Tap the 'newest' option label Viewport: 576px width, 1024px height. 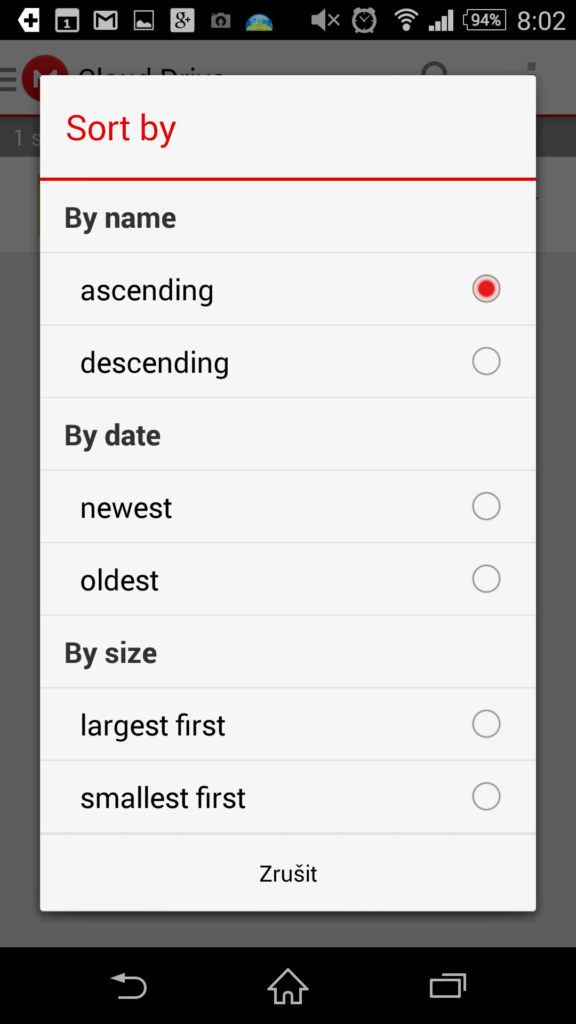pos(126,508)
